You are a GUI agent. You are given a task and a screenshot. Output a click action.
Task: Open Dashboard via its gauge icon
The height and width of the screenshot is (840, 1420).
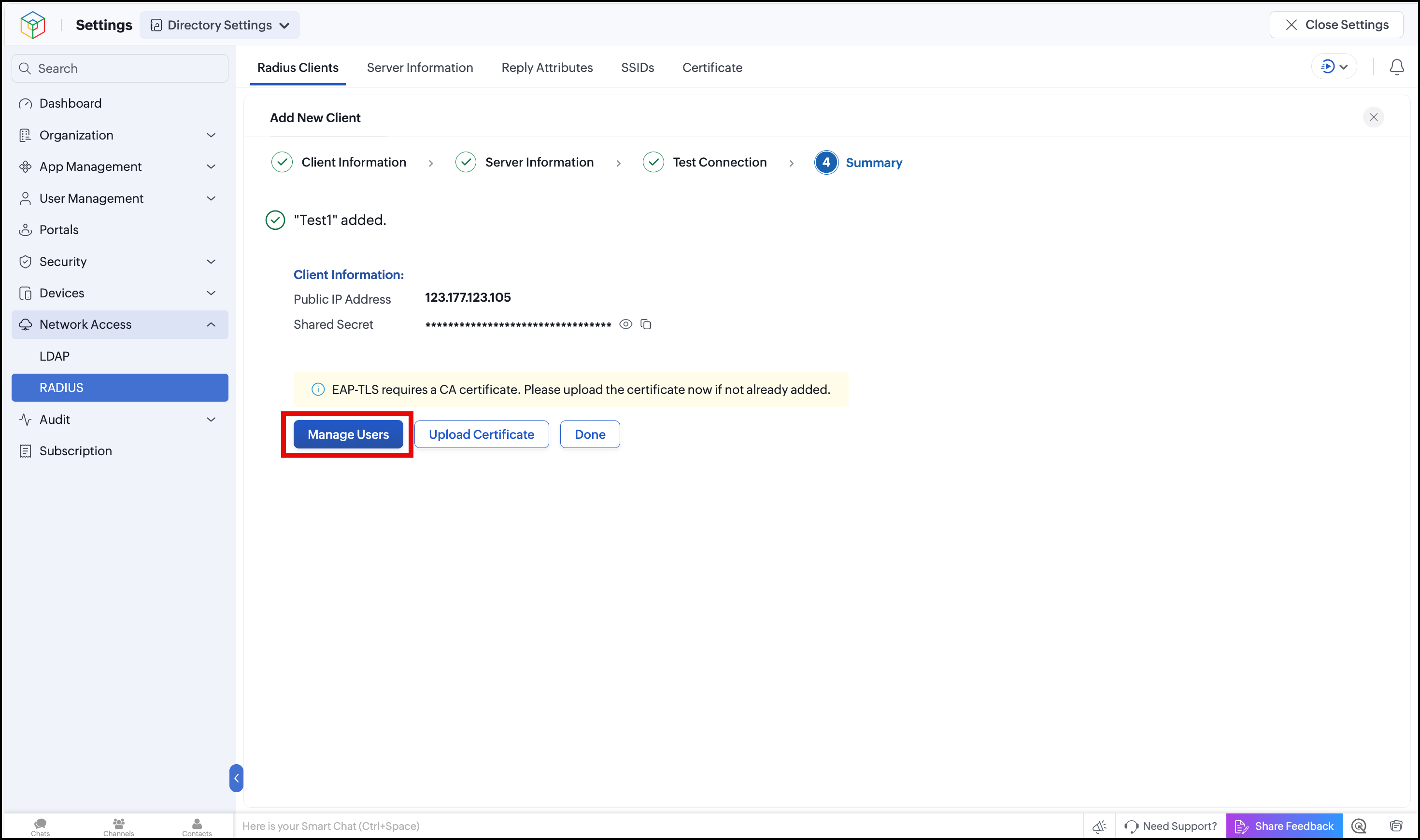26,104
